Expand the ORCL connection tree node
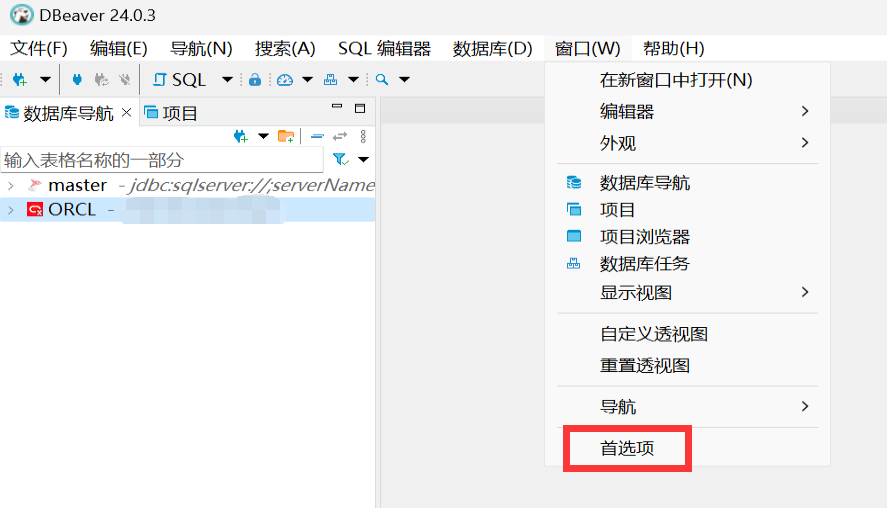This screenshot has height=508, width=887. point(10,209)
